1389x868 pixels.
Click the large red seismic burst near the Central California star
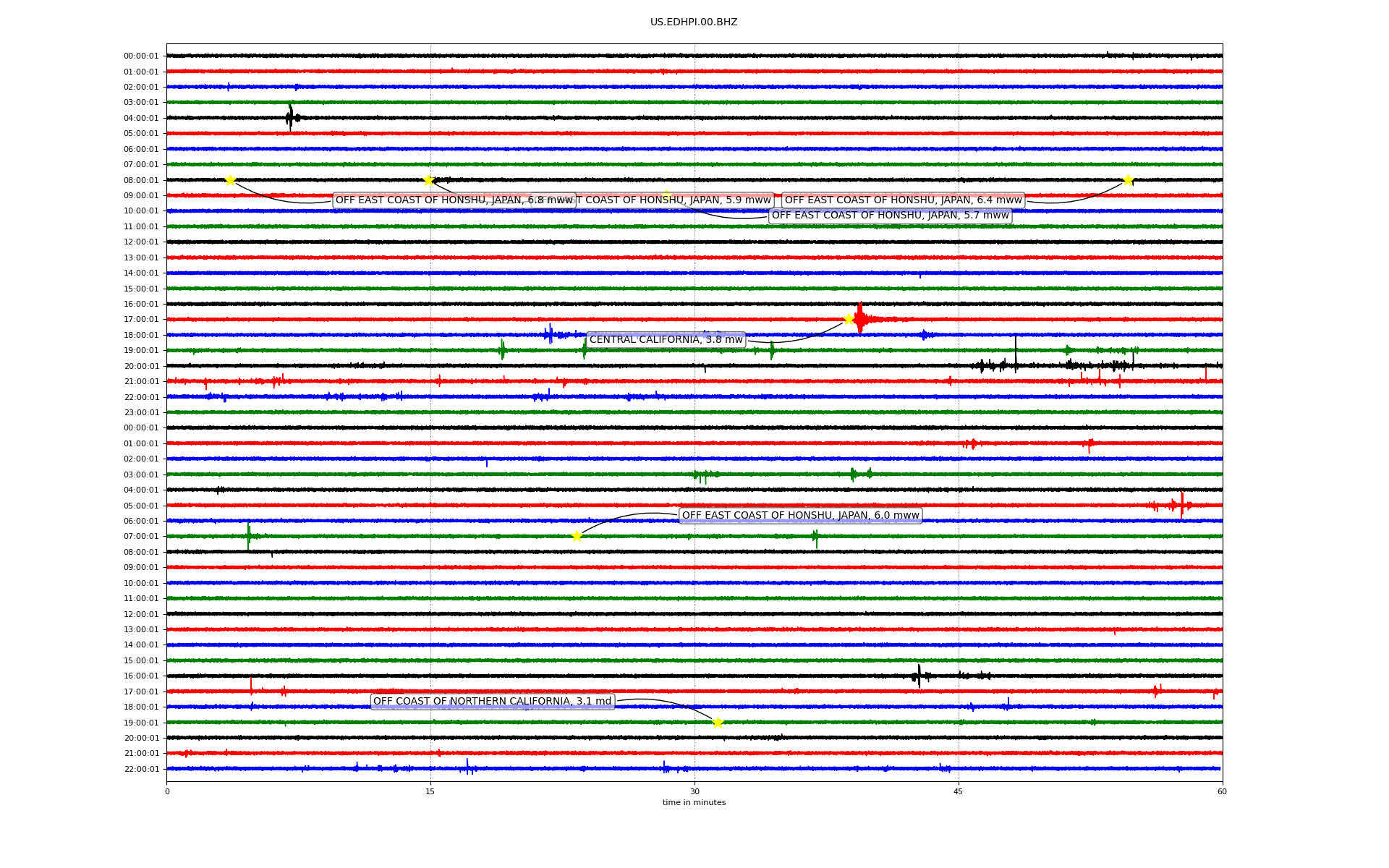[860, 318]
